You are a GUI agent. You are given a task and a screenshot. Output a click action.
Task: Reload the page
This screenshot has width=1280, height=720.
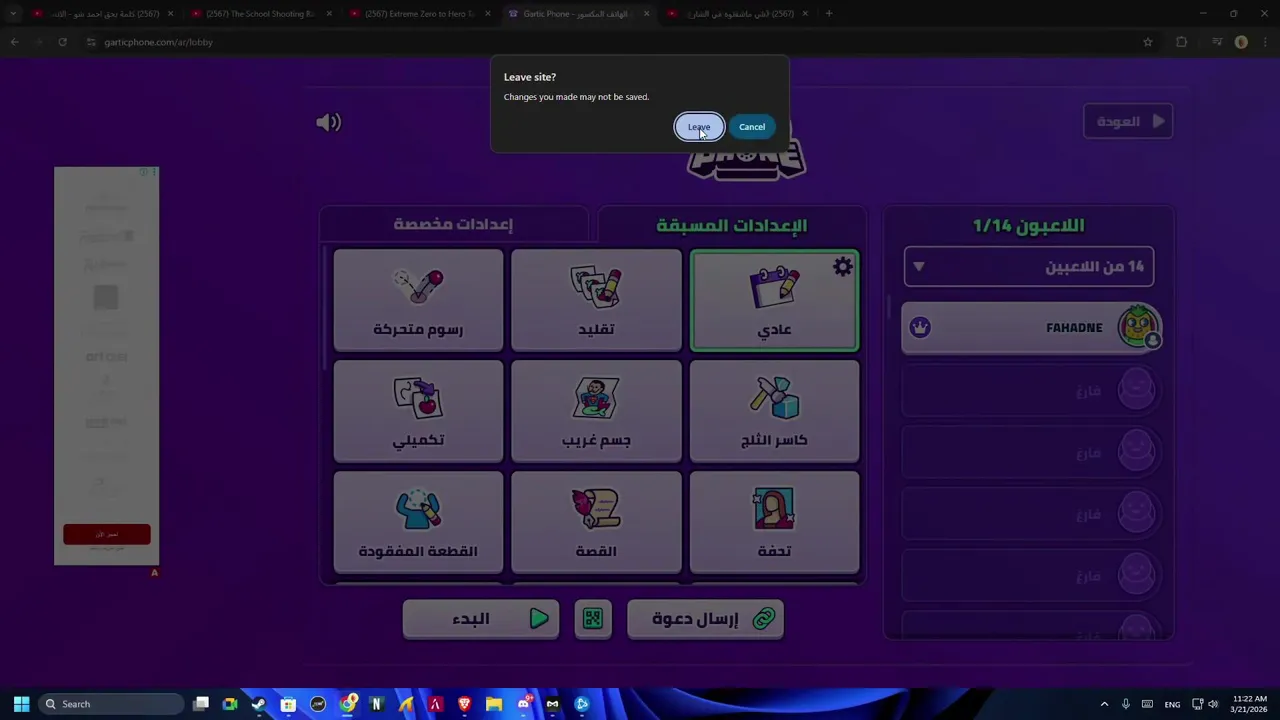(62, 42)
